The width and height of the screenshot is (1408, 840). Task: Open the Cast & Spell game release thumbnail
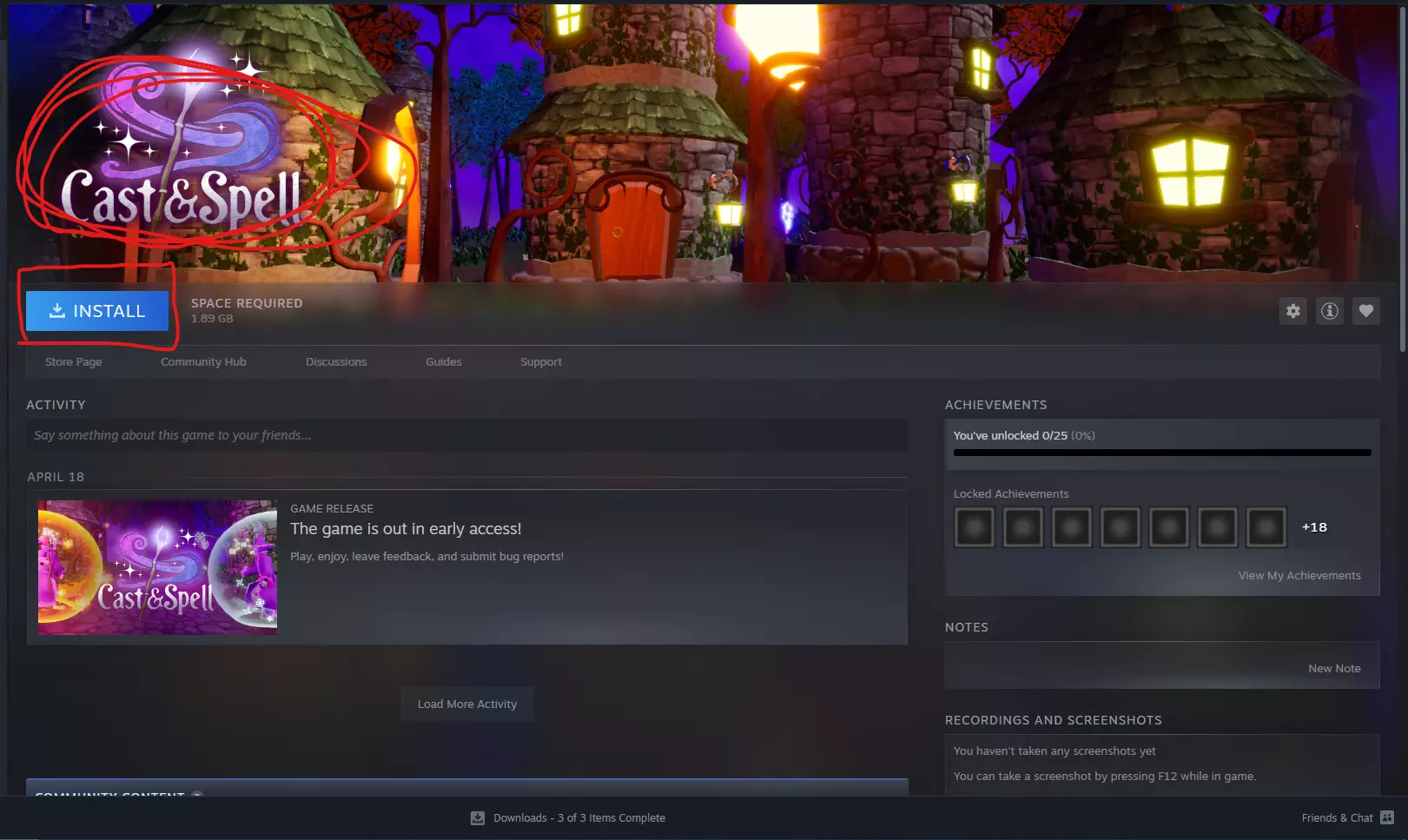tap(157, 567)
